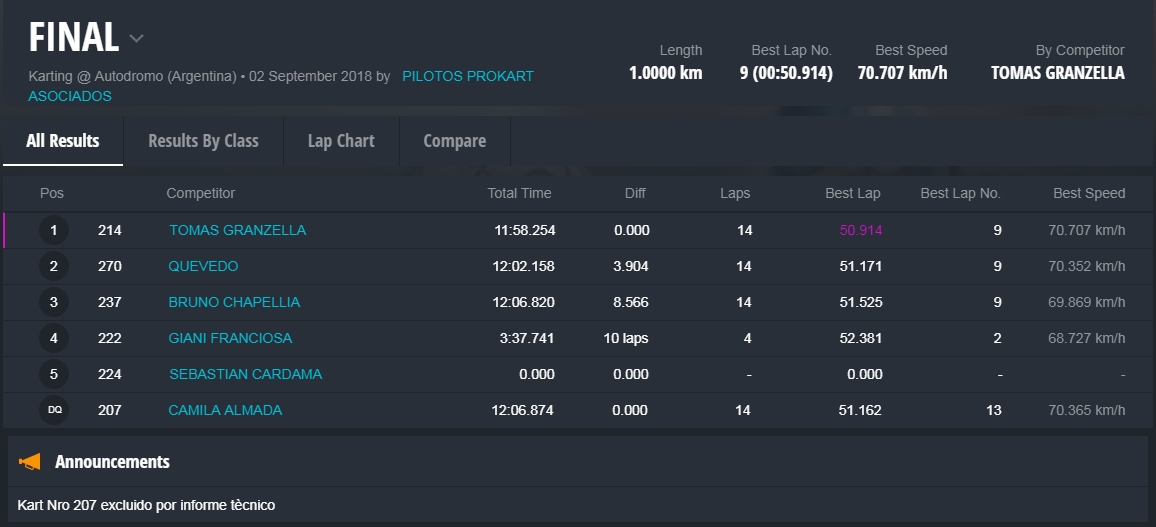Click position 1 circle badge

point(54,230)
